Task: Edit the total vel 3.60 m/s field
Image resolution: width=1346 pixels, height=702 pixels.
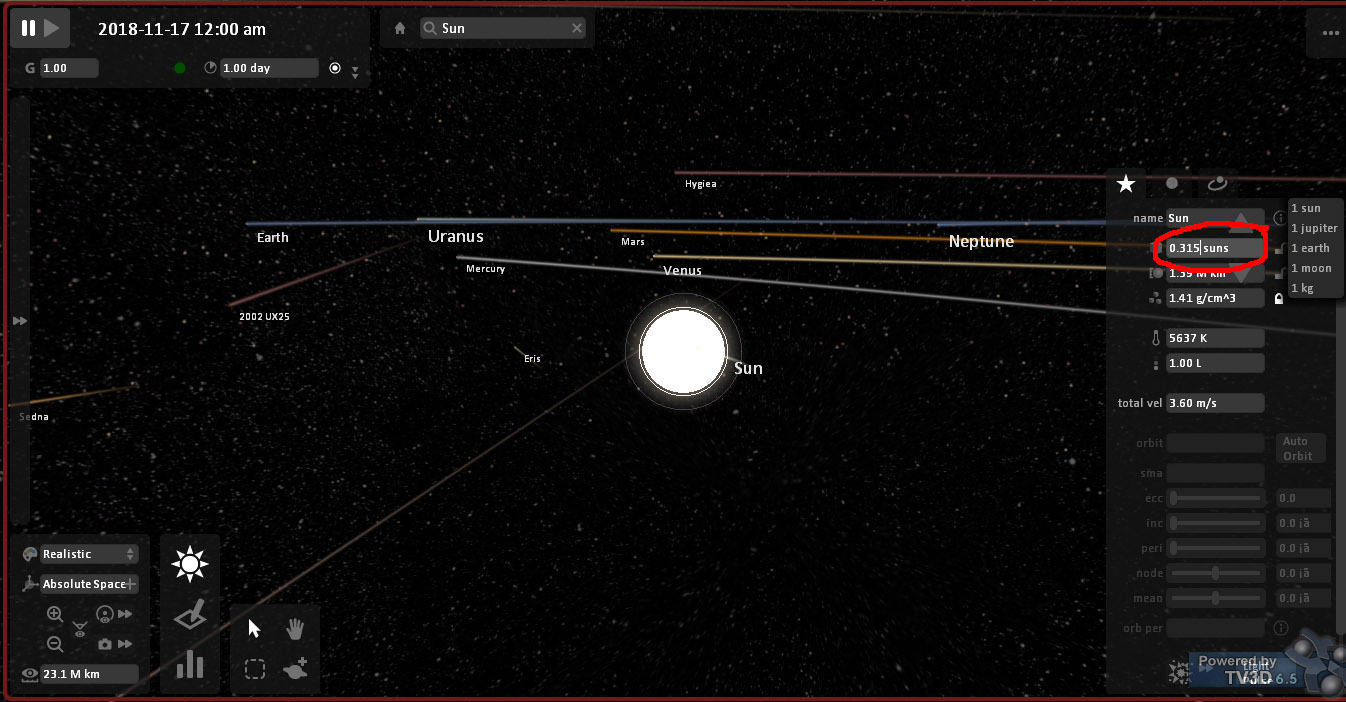Action: 1215,403
